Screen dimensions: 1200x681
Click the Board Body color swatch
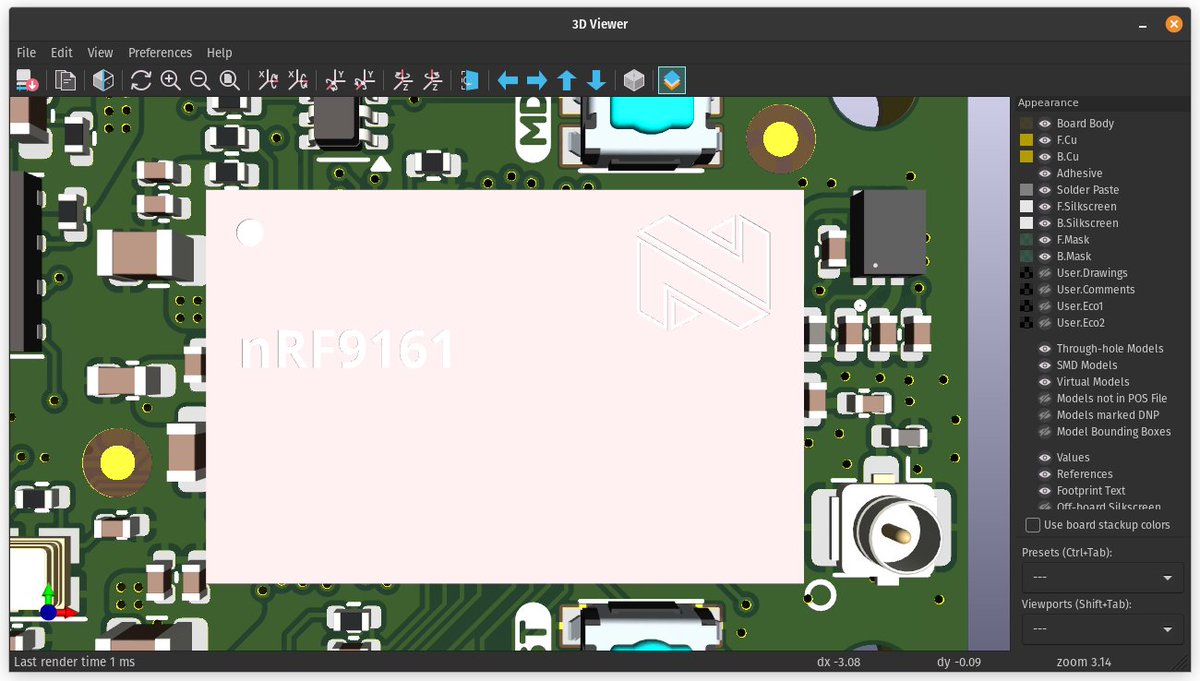coord(1026,124)
